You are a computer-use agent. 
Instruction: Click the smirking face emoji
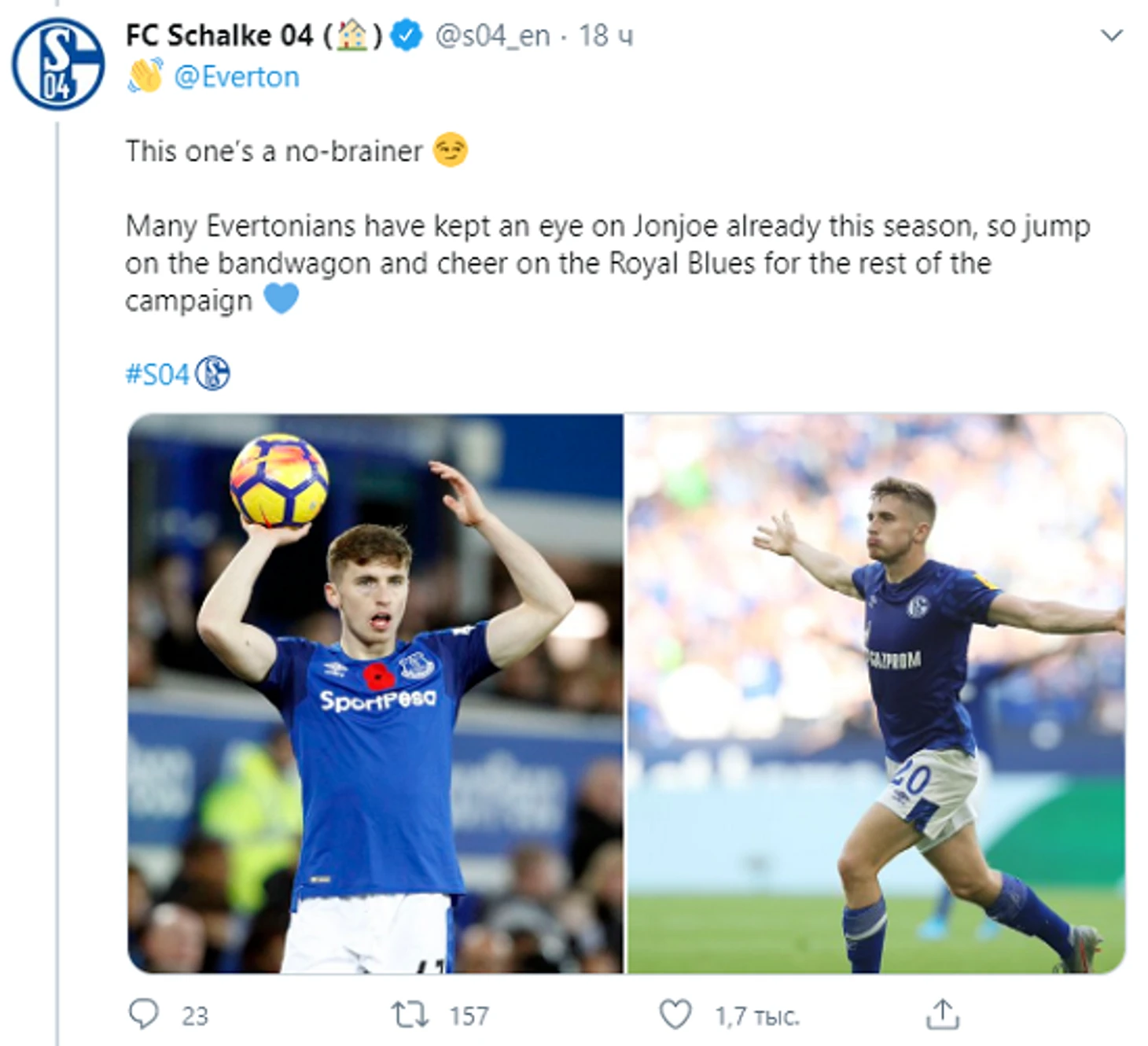451,149
